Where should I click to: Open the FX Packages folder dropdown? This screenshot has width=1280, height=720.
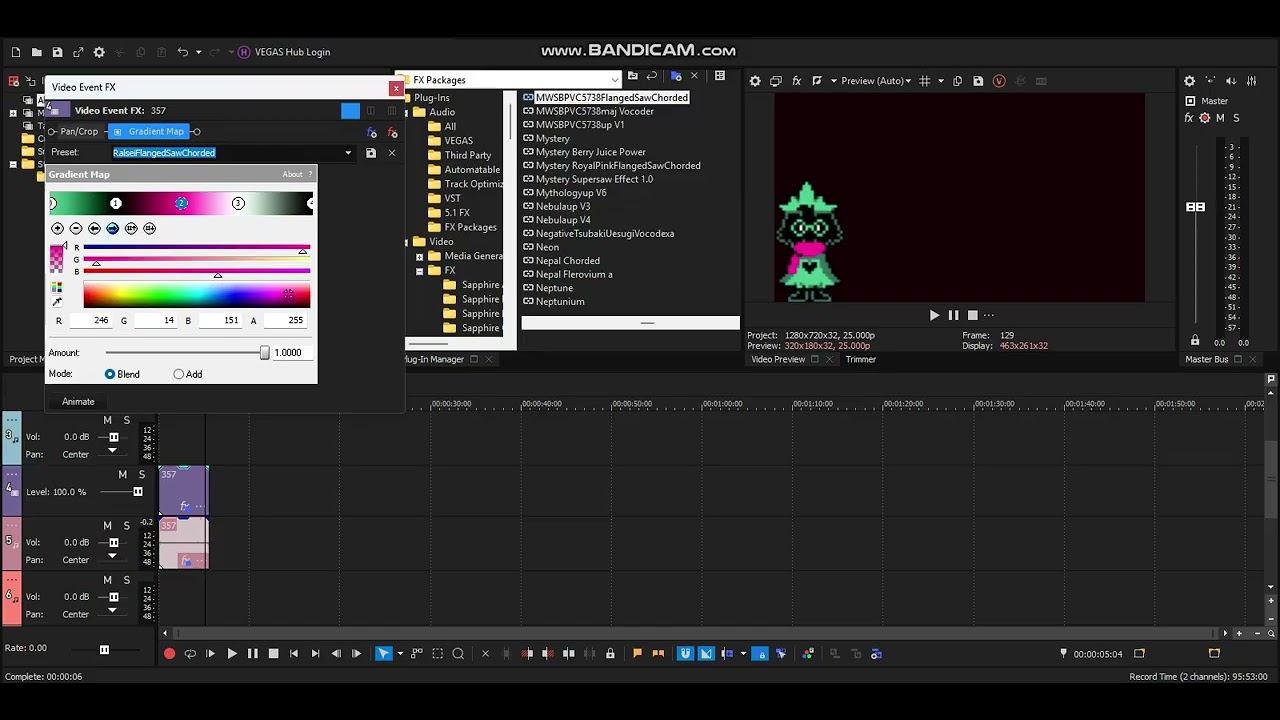[614, 80]
